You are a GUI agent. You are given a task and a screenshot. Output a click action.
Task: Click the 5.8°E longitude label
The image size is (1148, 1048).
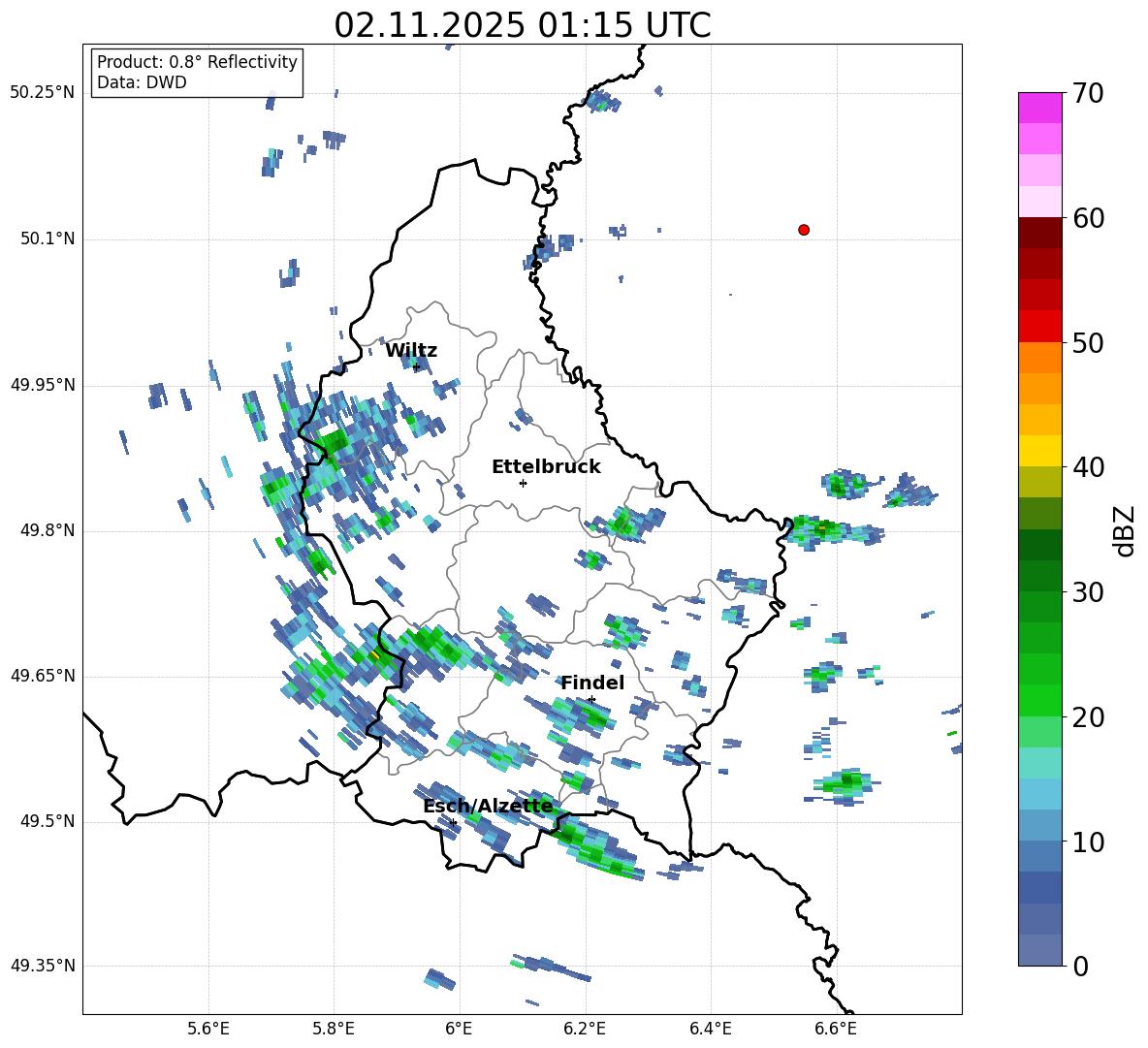click(x=334, y=1029)
